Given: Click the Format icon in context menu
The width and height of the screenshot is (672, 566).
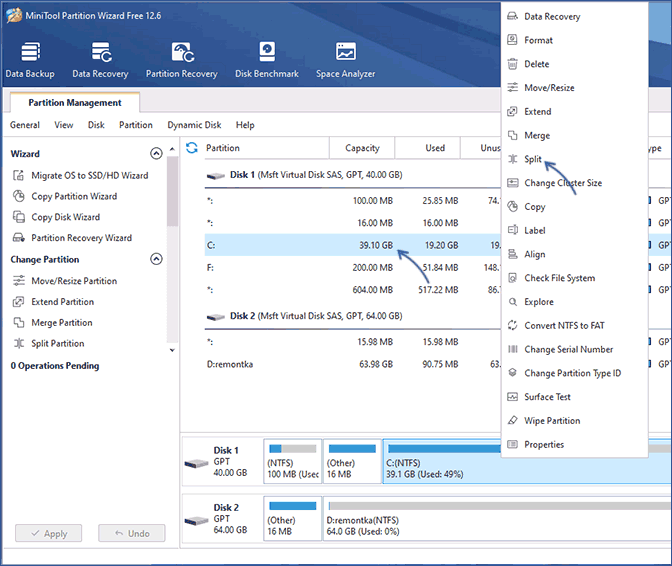Looking at the screenshot, I should 512,40.
